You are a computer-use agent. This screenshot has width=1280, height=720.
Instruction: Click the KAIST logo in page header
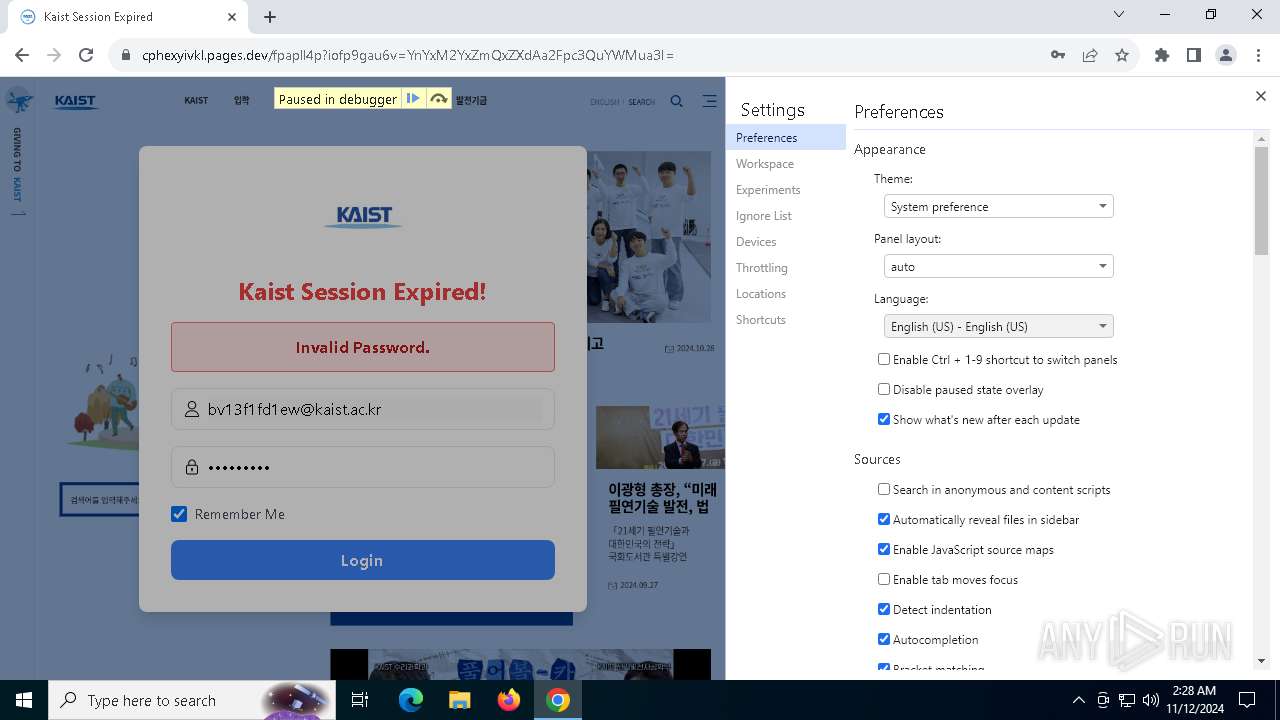click(76, 101)
